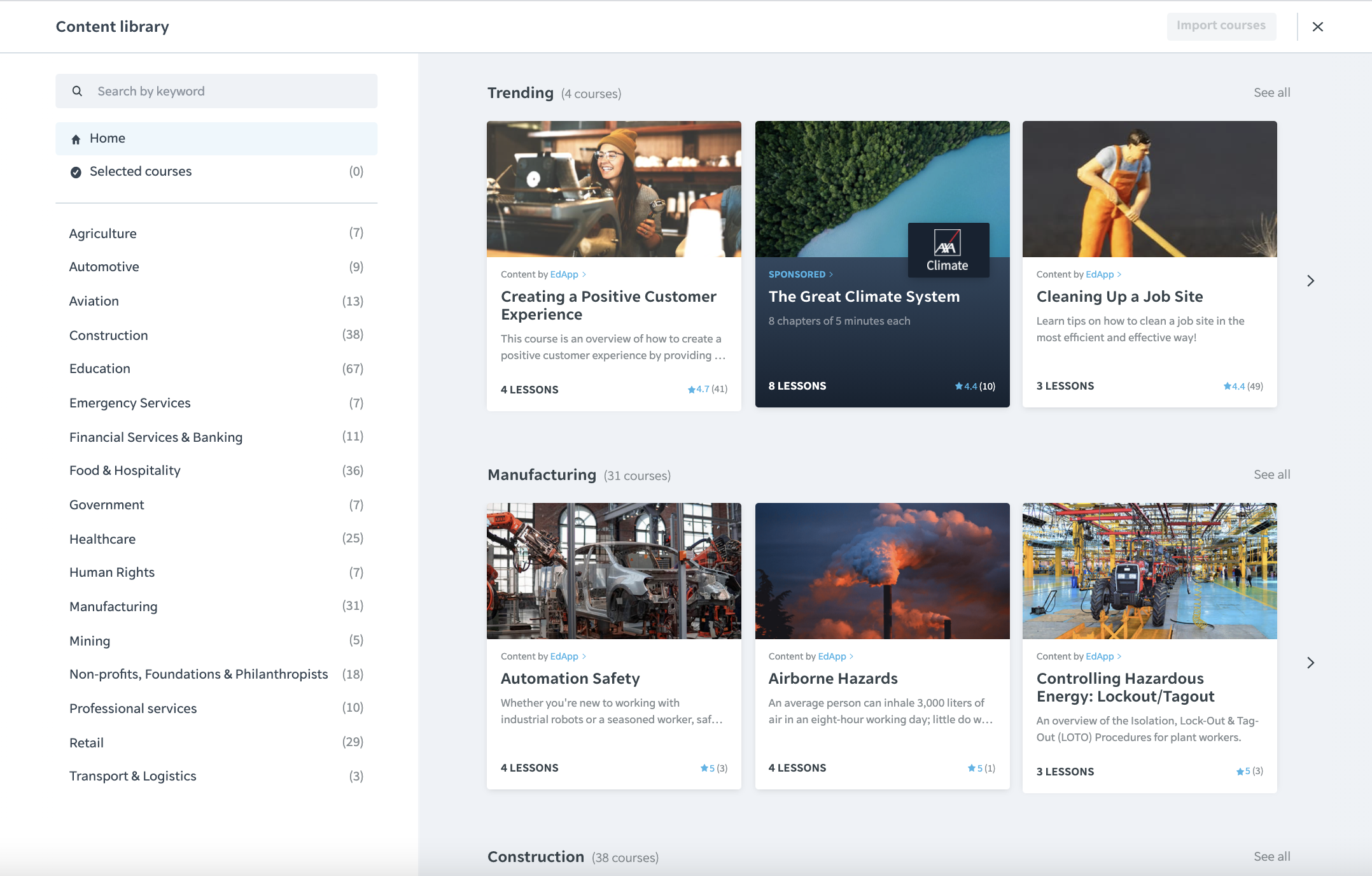This screenshot has width=1372, height=876.
Task: Click the 4.4 (10) star rating
Action: (x=975, y=386)
